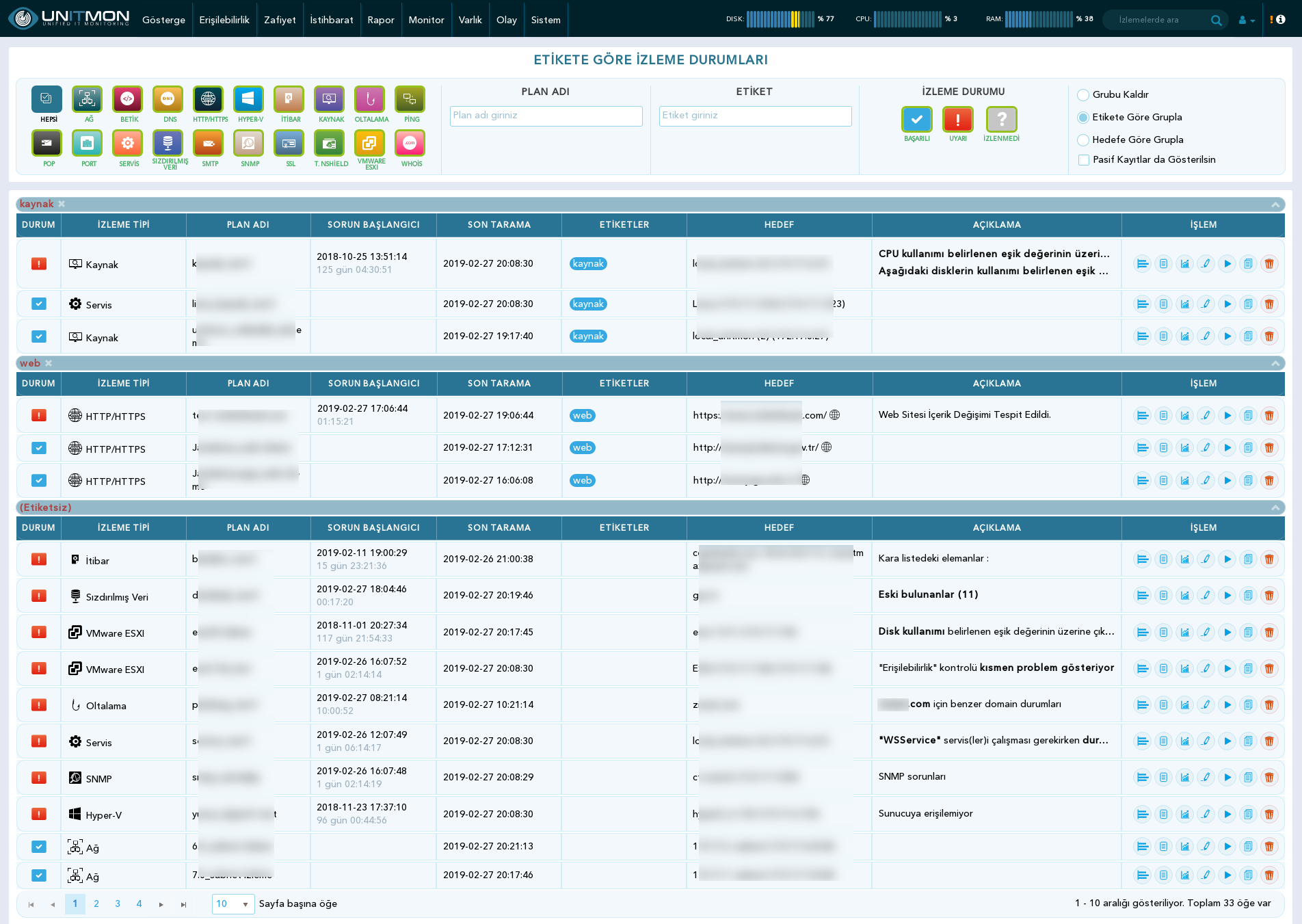Jump to the last page

183,904
